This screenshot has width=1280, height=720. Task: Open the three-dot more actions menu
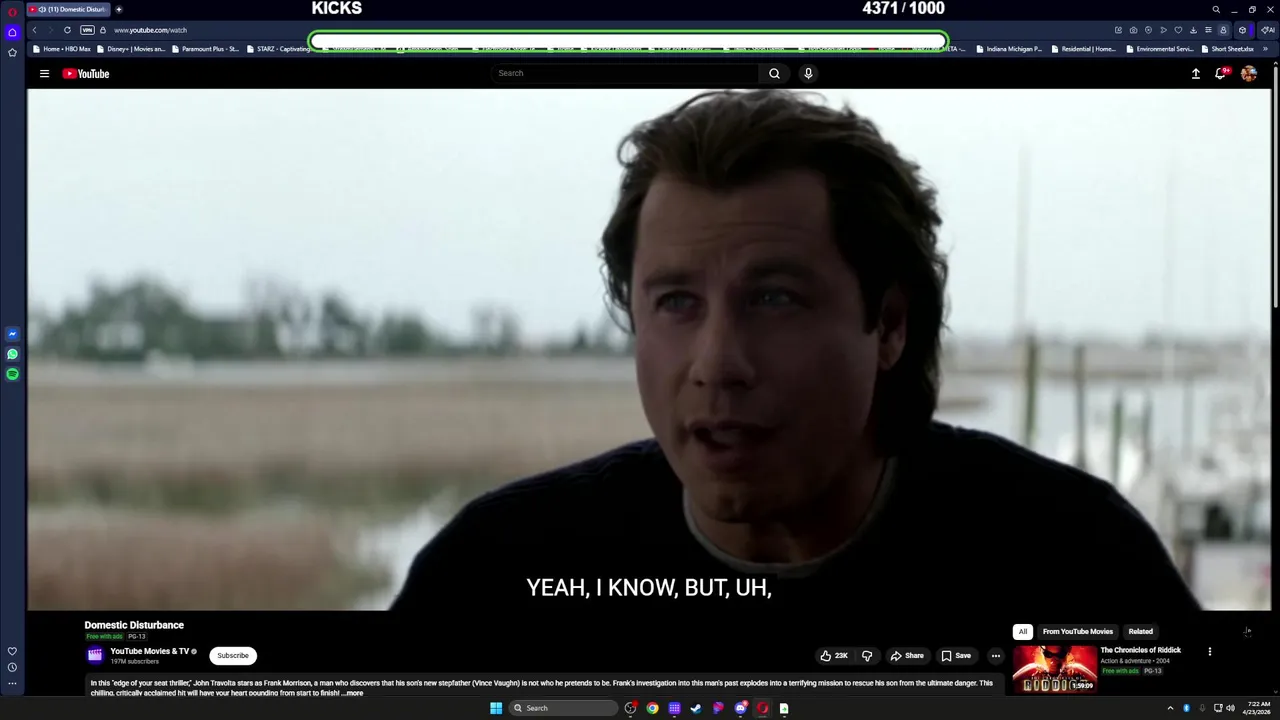[x=995, y=656]
